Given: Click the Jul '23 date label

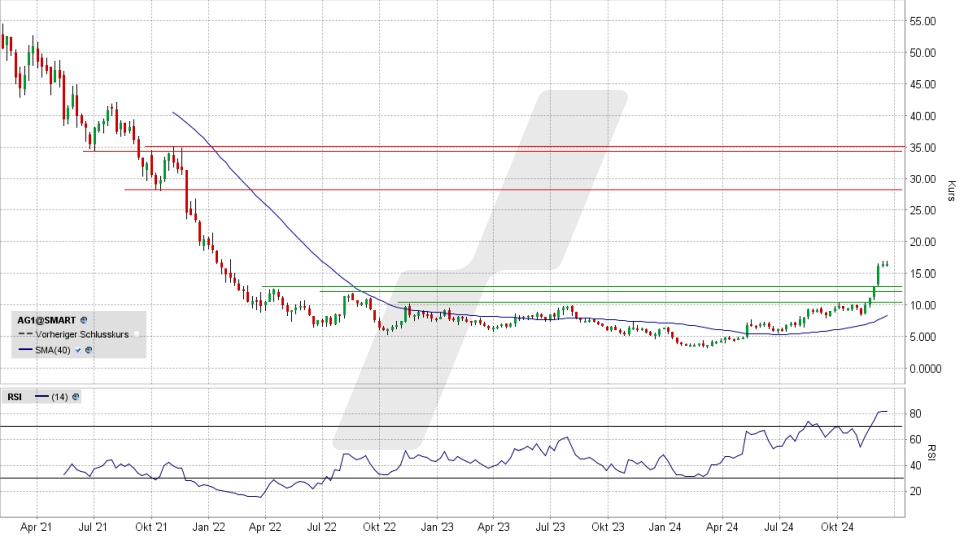Looking at the screenshot, I should 550,527.
